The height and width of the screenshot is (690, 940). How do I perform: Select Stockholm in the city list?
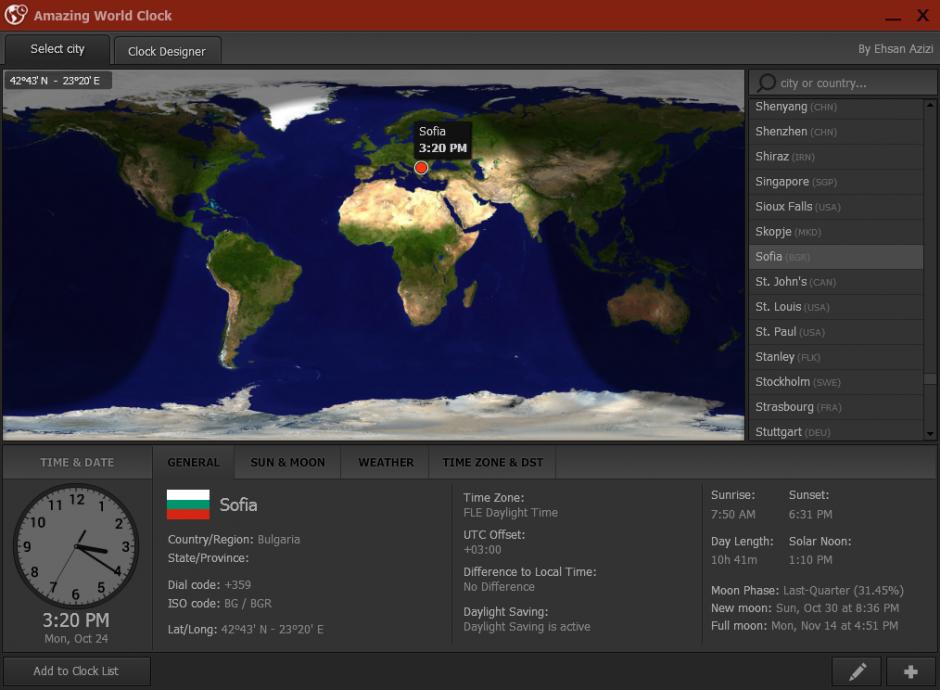coord(836,382)
